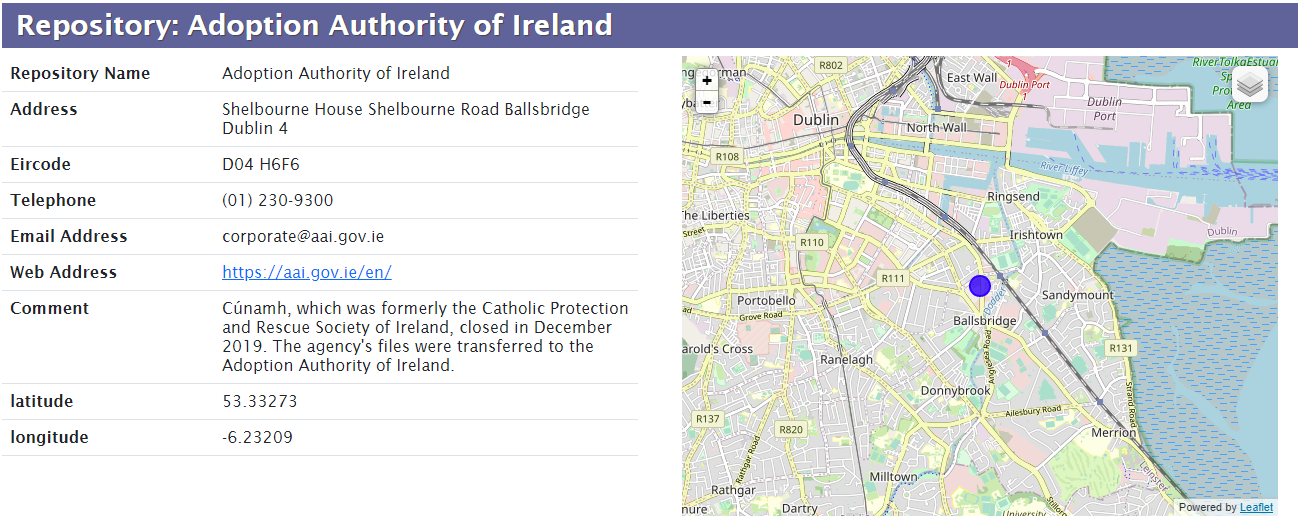Click the R111 road shield
Viewport: 1303px width, 529px height.
click(x=893, y=278)
